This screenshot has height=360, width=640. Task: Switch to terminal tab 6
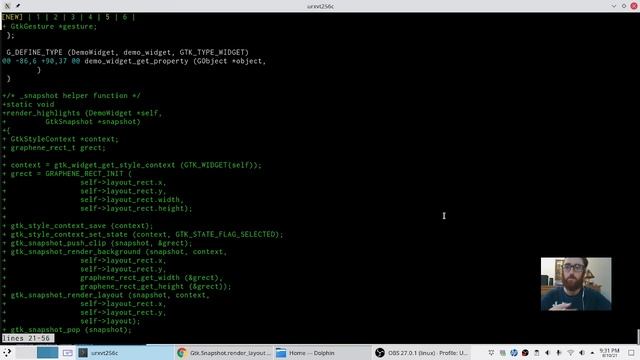click(x=125, y=17)
